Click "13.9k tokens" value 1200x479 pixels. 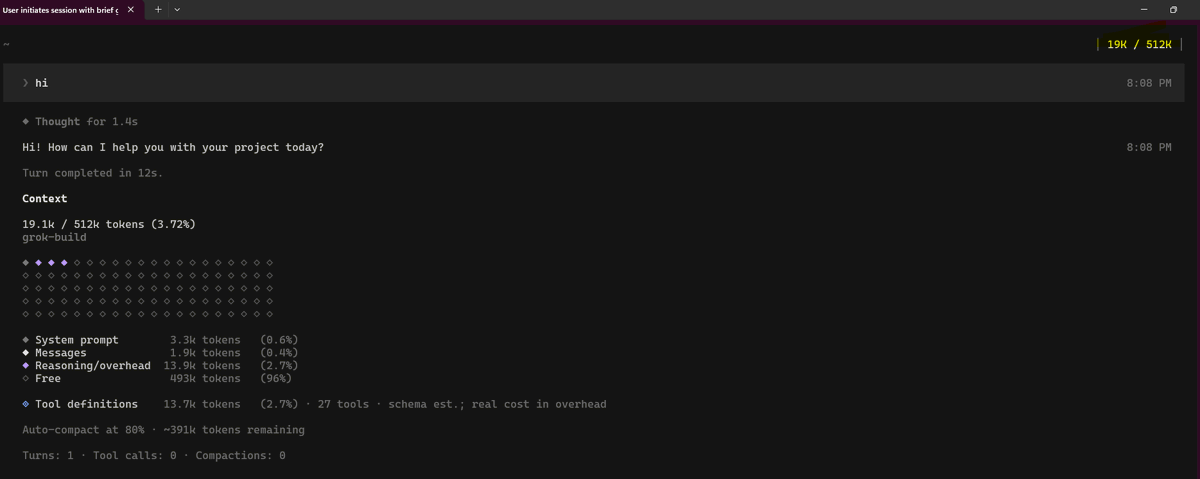click(x=202, y=366)
